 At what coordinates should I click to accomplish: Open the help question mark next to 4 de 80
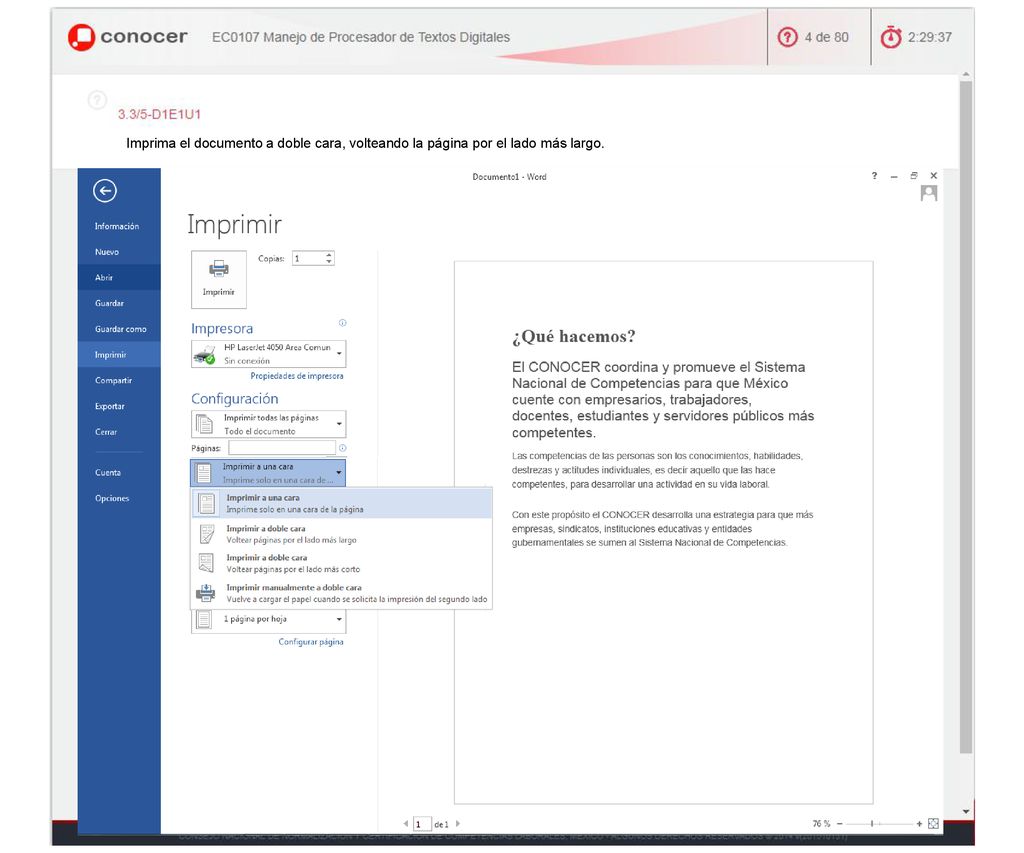(788, 37)
